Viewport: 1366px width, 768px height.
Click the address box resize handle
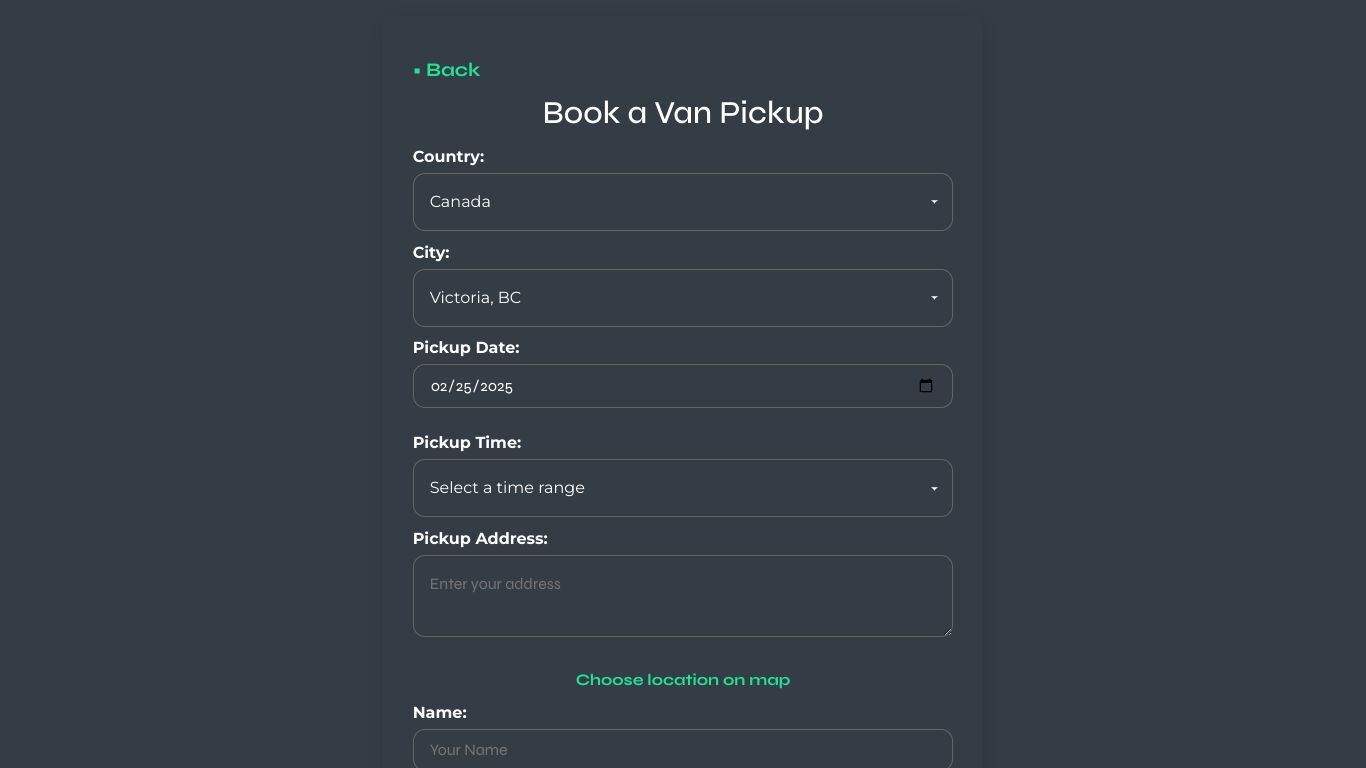coord(946,630)
